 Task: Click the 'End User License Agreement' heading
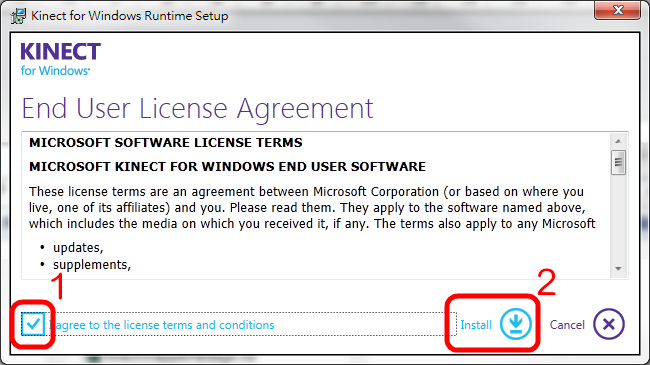point(197,109)
